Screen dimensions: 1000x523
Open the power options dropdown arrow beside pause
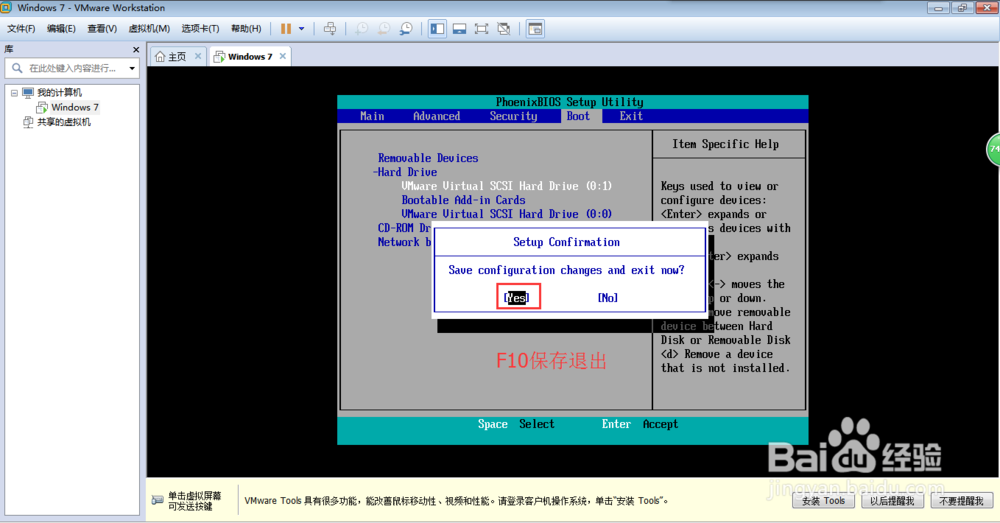click(x=302, y=29)
